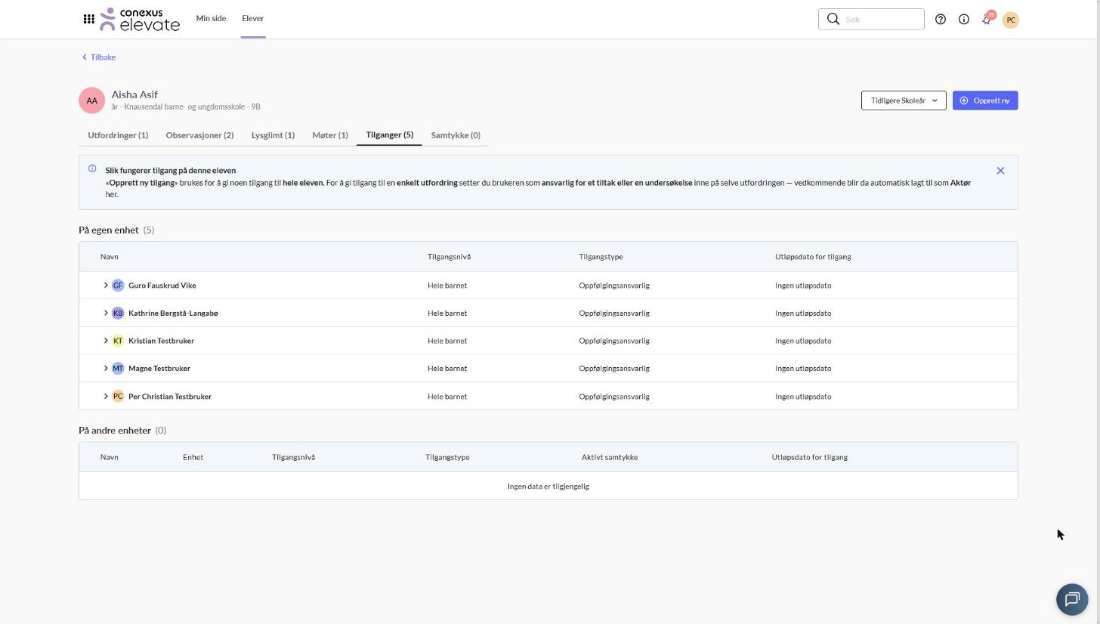Click the Tilgangsnivå header in På egen enhet
This screenshot has width=1100, height=624.
(x=449, y=257)
